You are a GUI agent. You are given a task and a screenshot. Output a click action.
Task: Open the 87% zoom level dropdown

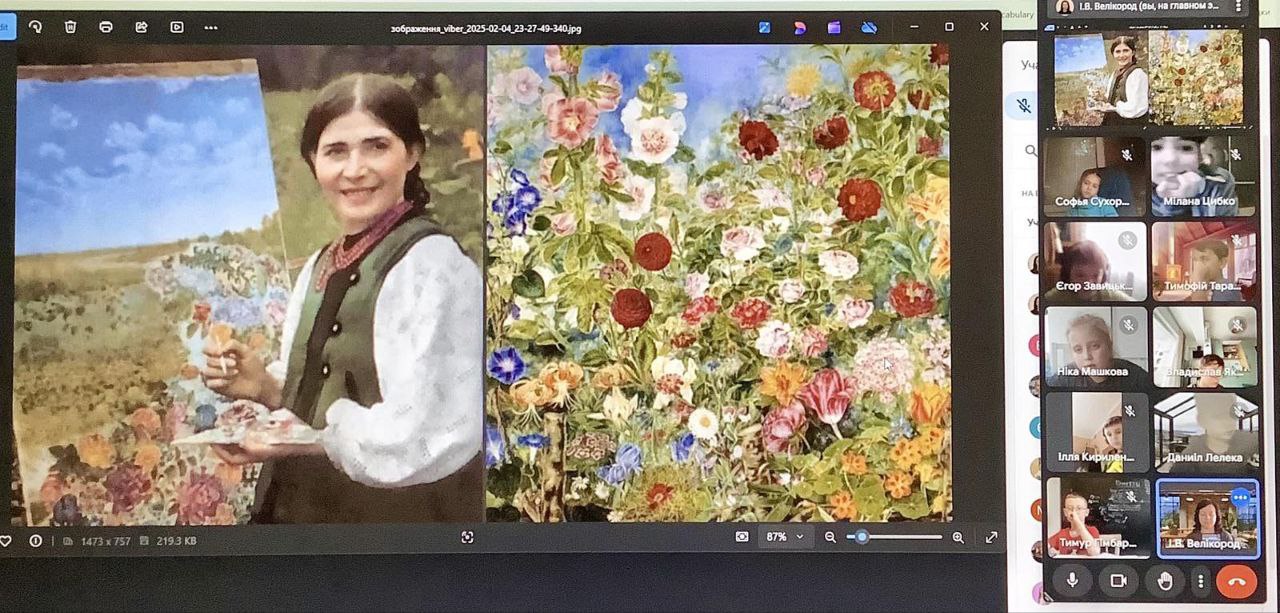coord(785,537)
